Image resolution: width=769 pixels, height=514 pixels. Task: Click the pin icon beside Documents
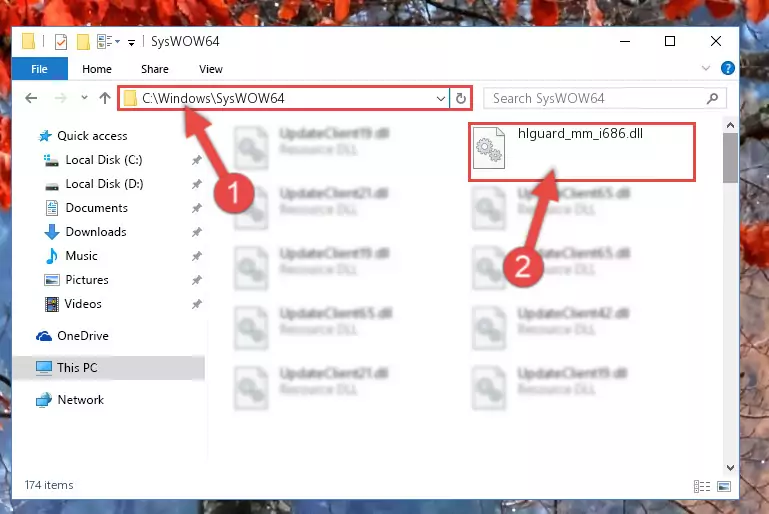tap(197, 208)
